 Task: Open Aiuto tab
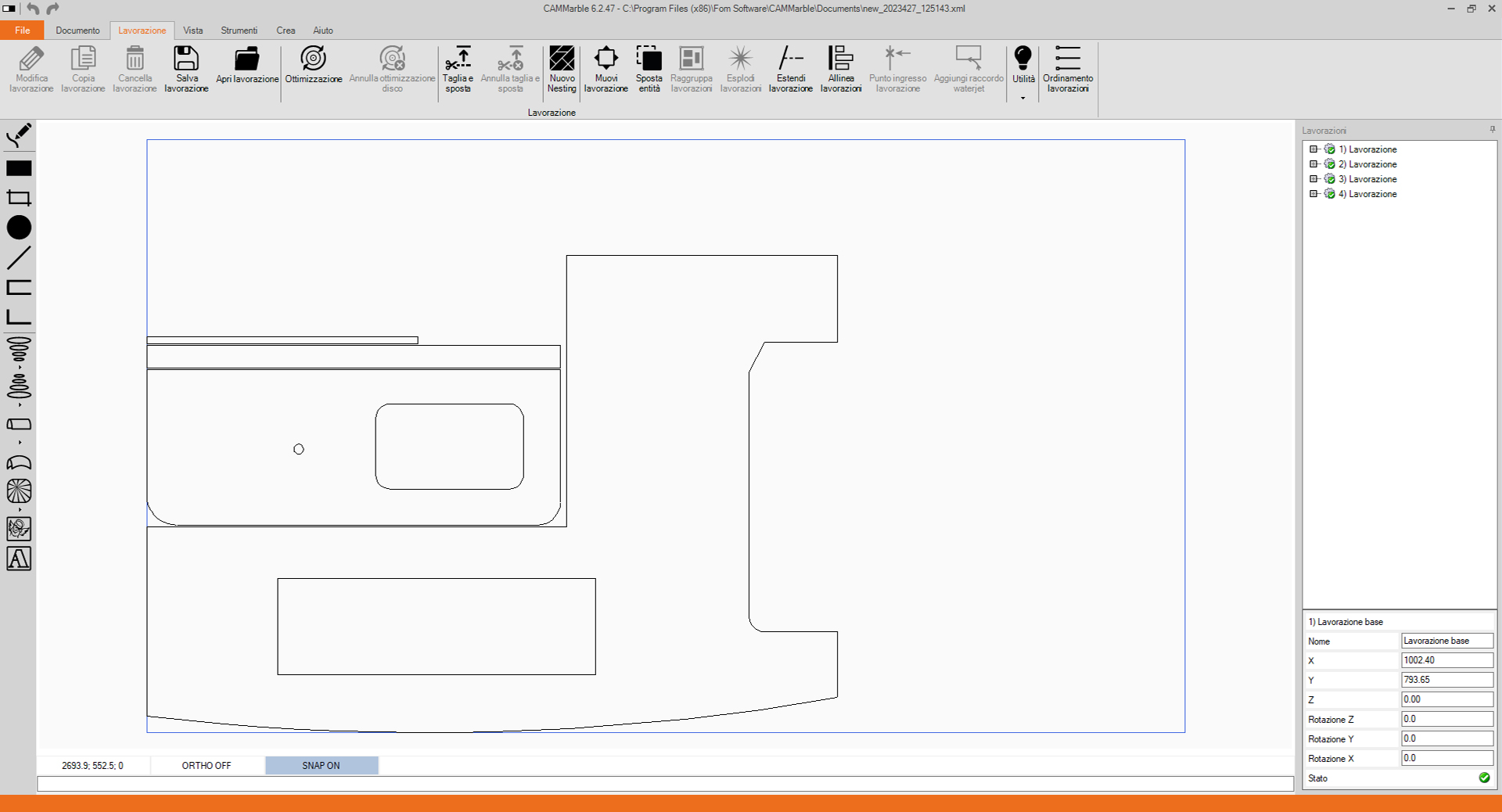coord(323,31)
